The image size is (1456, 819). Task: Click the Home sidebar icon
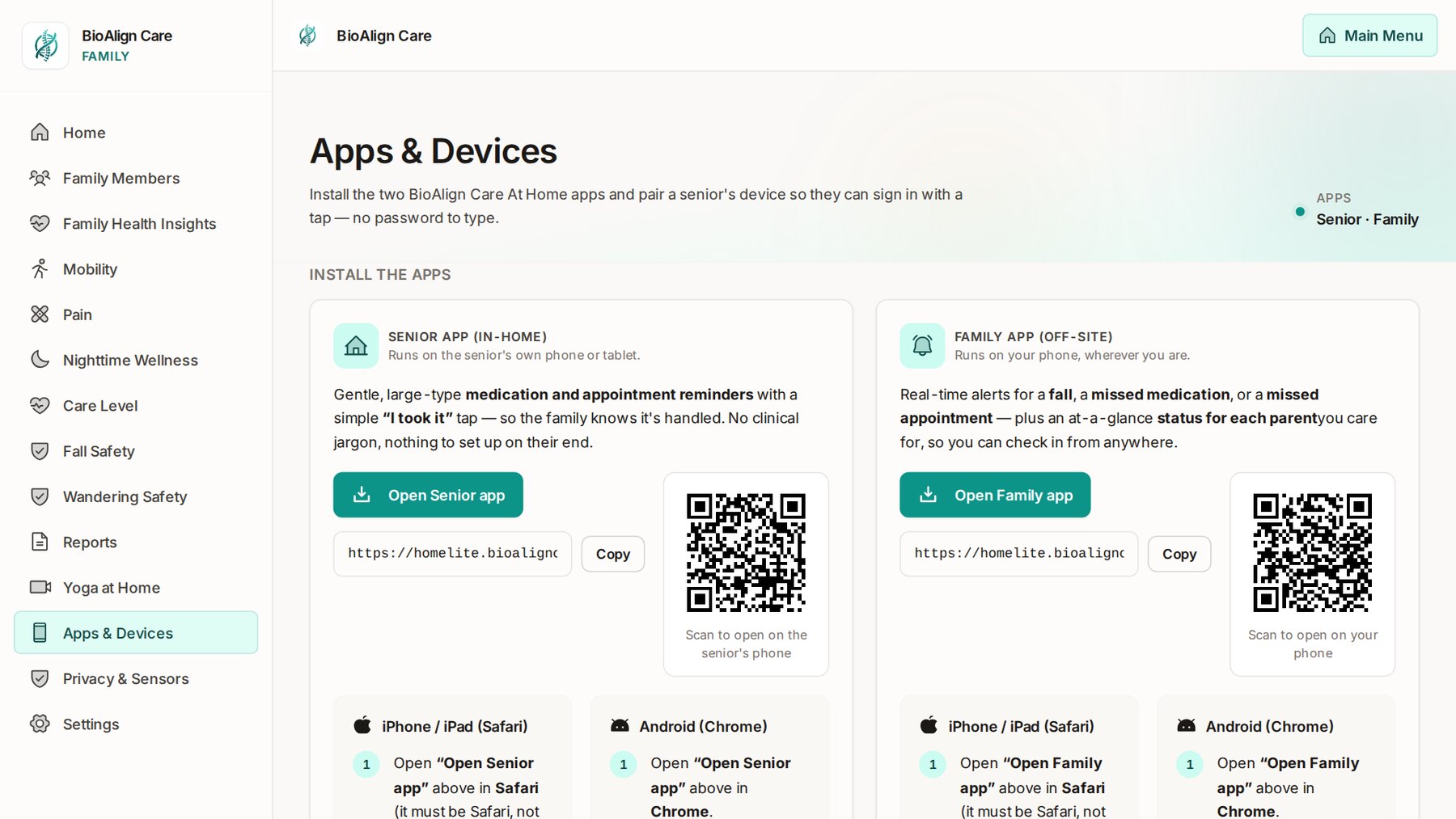pyautogui.click(x=40, y=133)
